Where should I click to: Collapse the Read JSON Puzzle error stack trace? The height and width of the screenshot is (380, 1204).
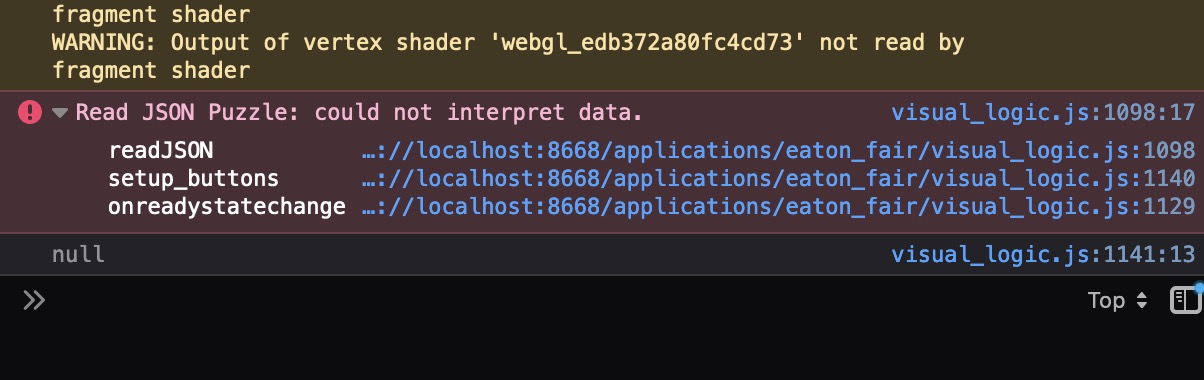(x=61, y=113)
